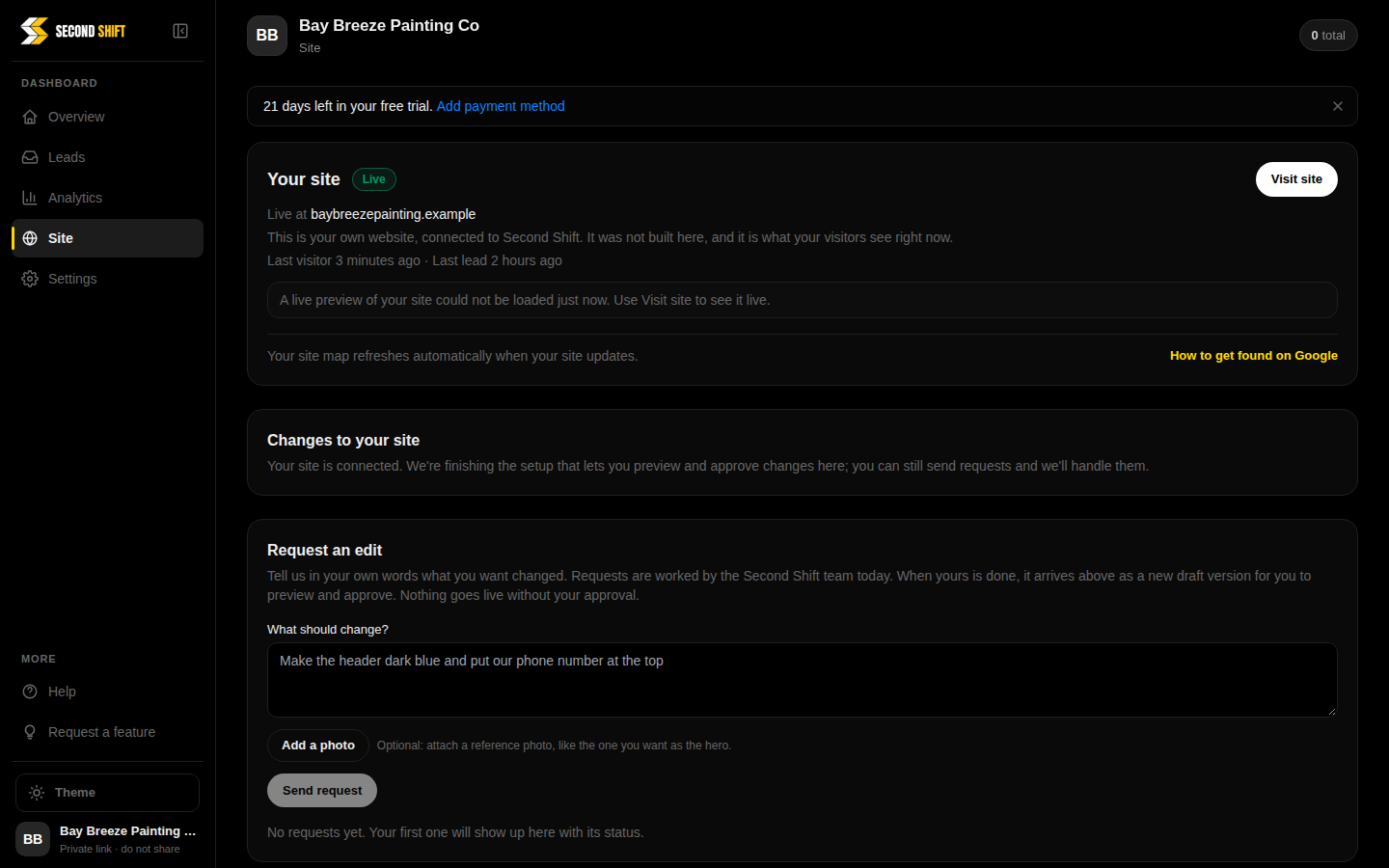Viewport: 1389px width, 868px height.
Task: Collapse the sidebar panel icon
Action: click(180, 31)
